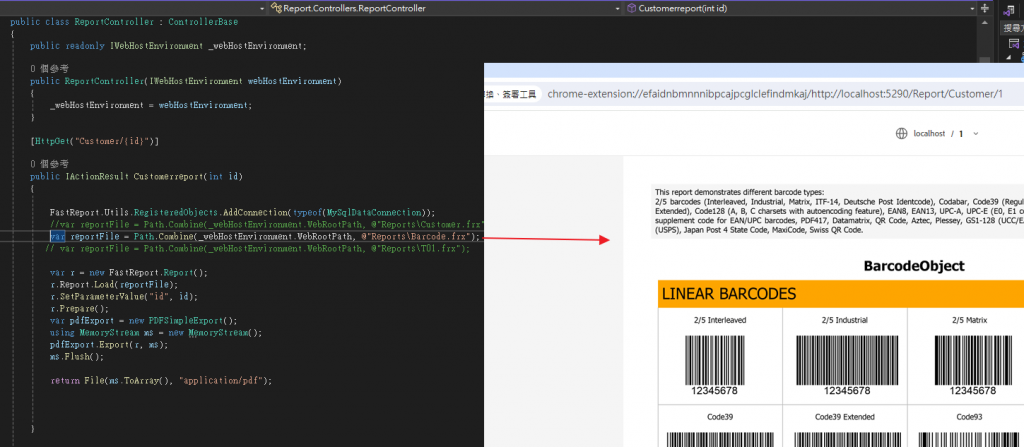Click the r.Prepare(); code line
The image size is (1024, 447).
click(80, 308)
